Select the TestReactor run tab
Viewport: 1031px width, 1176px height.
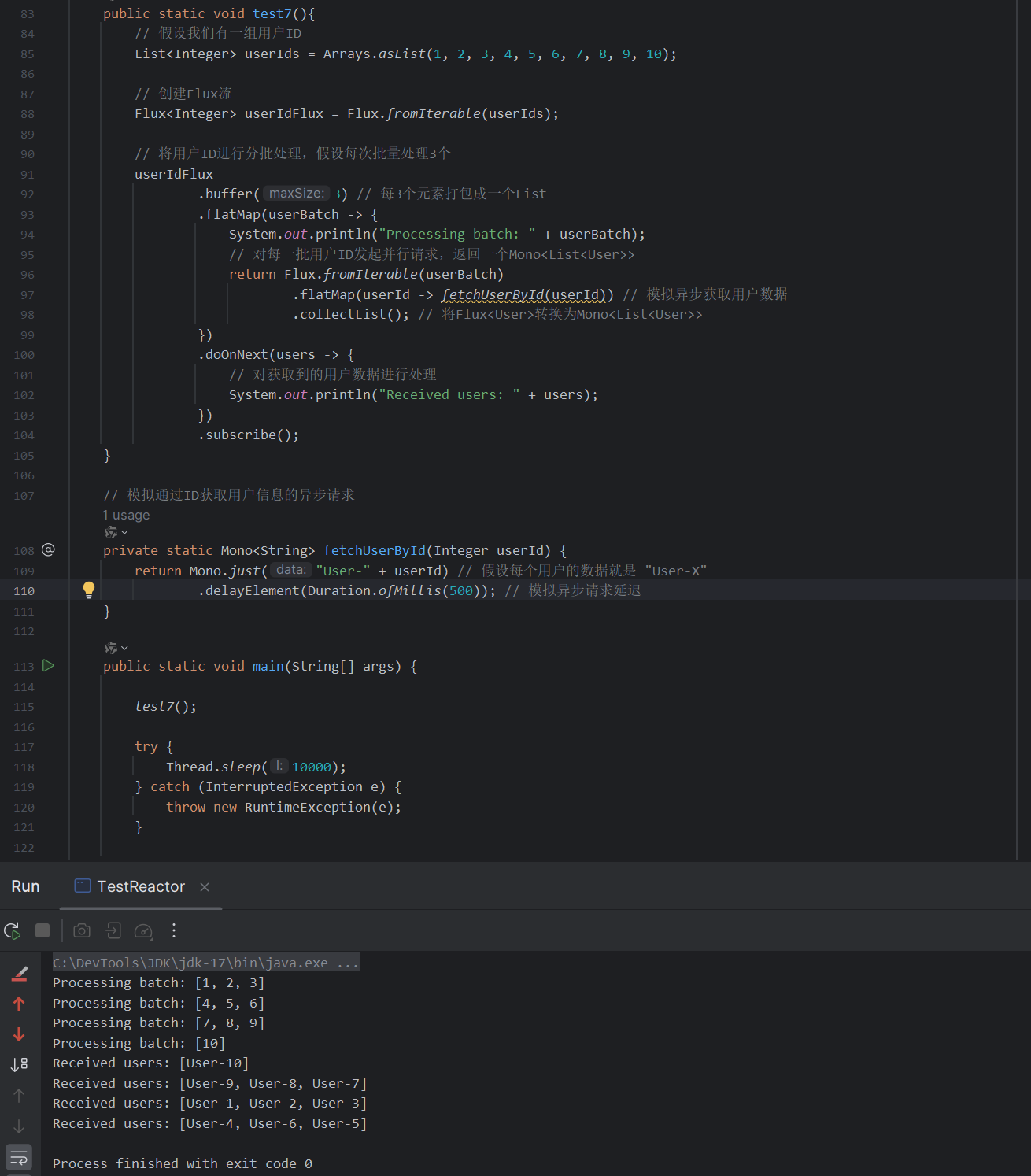(141, 886)
